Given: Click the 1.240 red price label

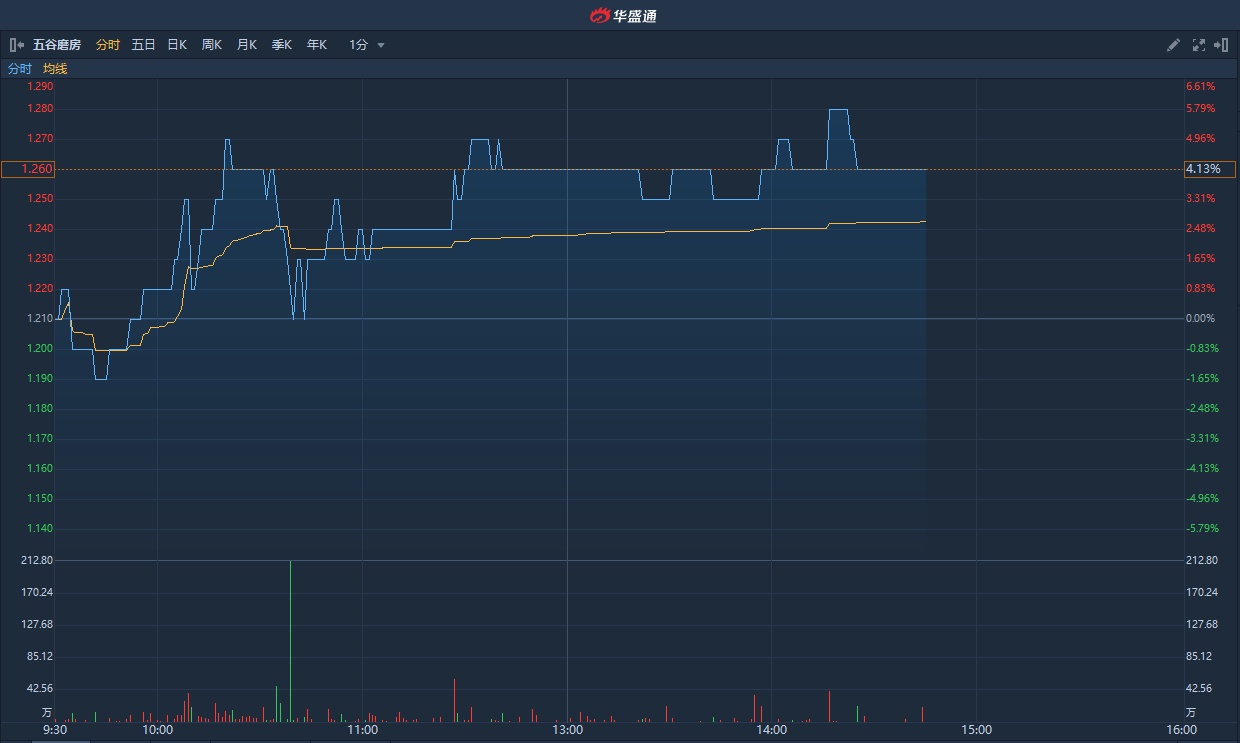Looking at the screenshot, I should coord(41,228).
